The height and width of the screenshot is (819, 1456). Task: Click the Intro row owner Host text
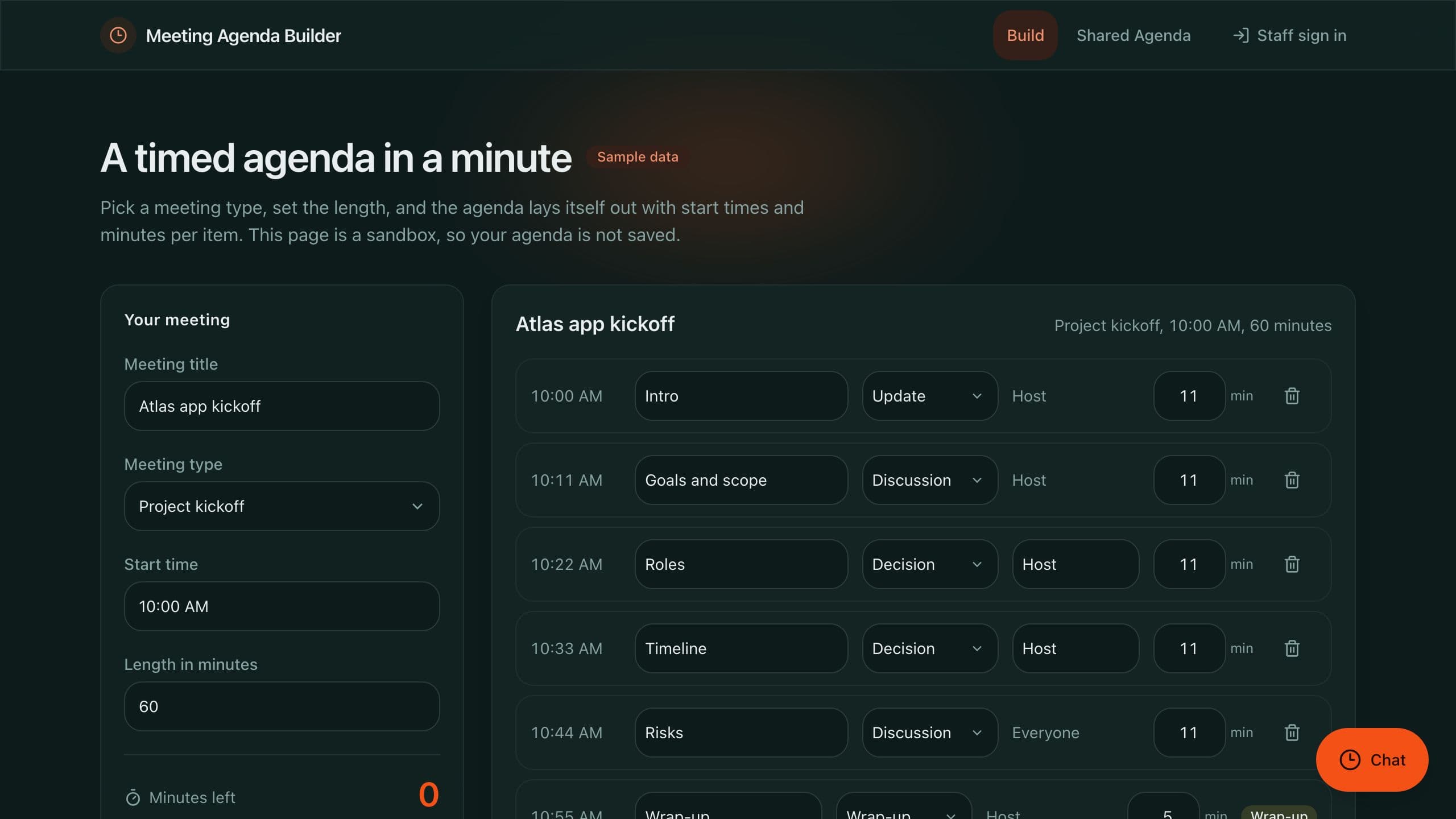pos(1029,396)
